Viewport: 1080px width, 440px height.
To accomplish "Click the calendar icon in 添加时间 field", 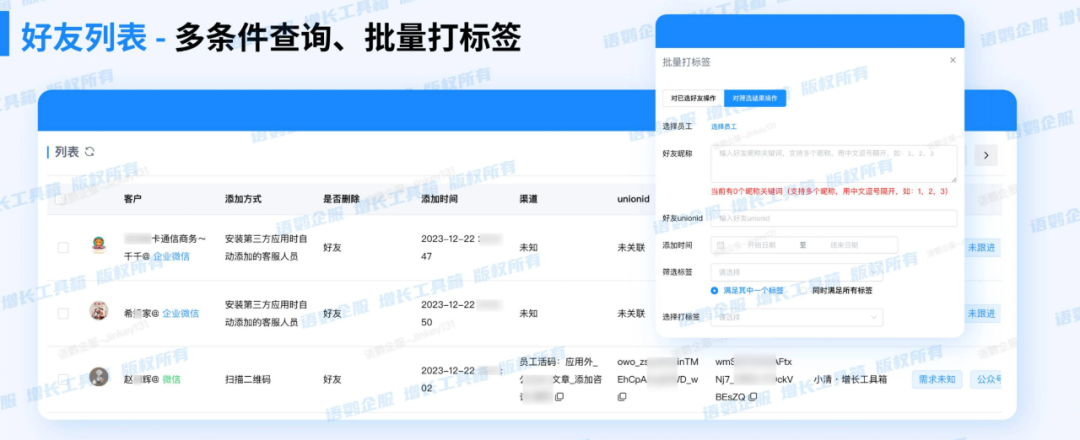I will point(721,245).
